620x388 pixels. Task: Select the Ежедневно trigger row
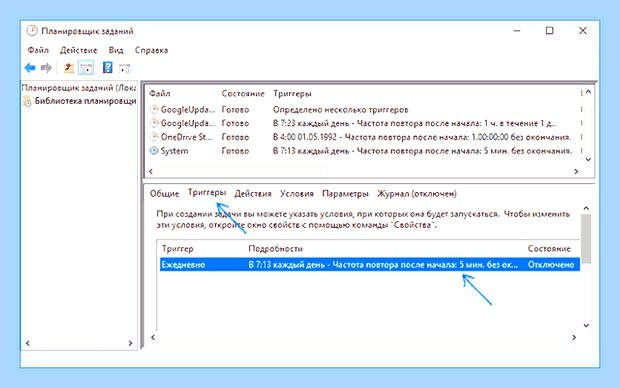[370, 265]
